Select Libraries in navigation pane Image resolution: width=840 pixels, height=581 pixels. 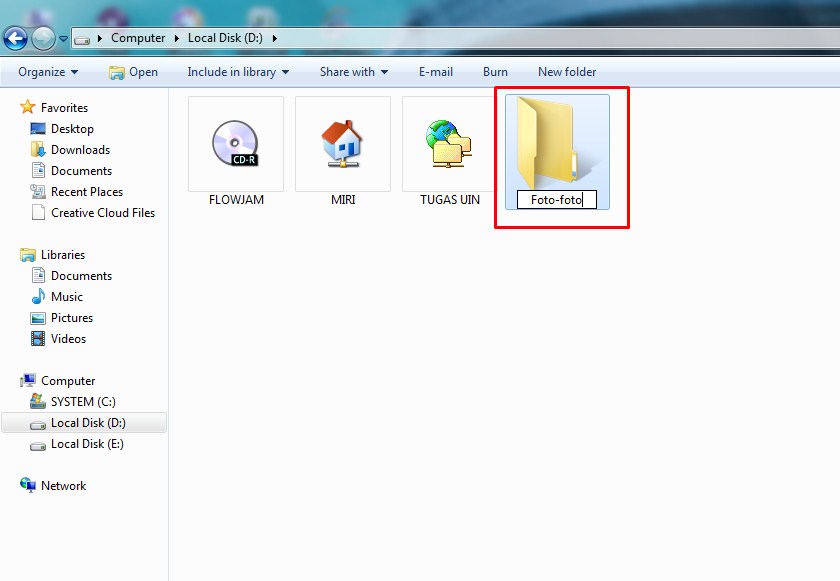pyautogui.click(x=63, y=255)
